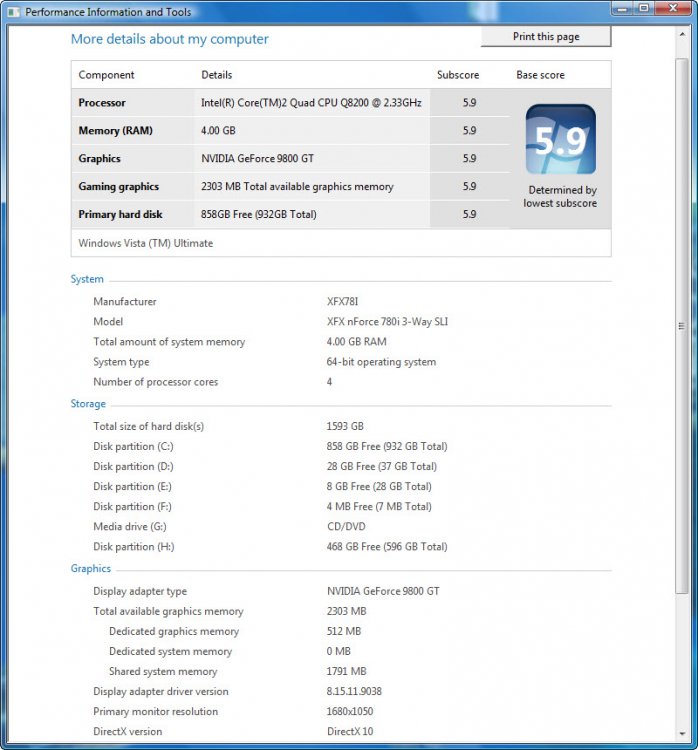Click the Print this page button
The image size is (698, 750).
coord(546,36)
